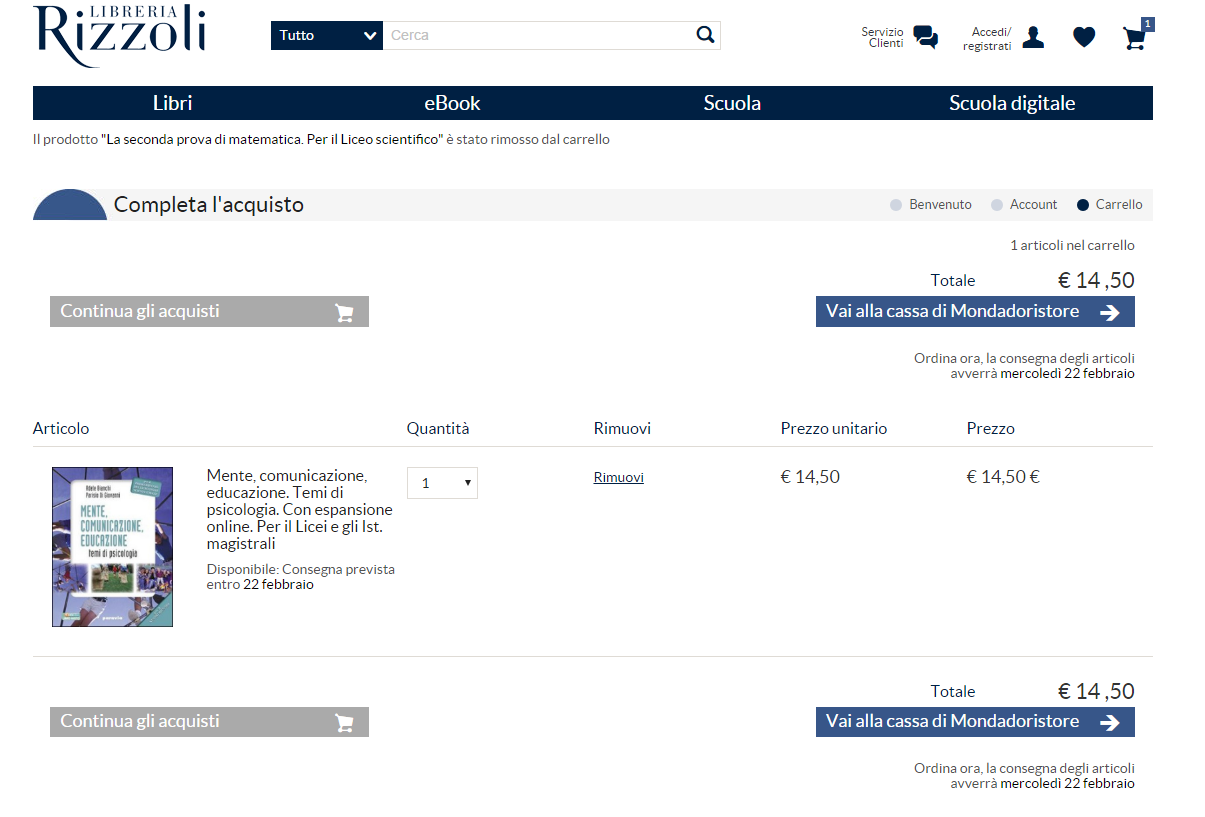This screenshot has height=817, width=1205.
Task: Click the Accedi/registrati text link
Action: (x=987, y=39)
